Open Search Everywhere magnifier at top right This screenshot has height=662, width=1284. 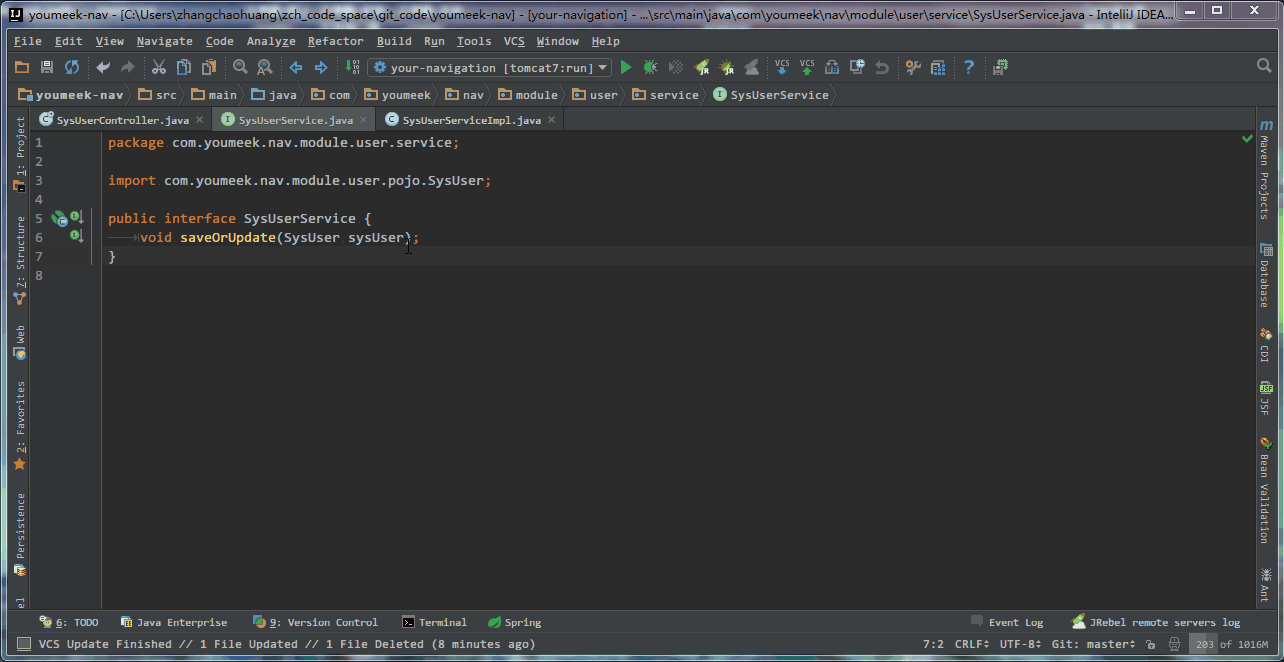click(x=1264, y=66)
